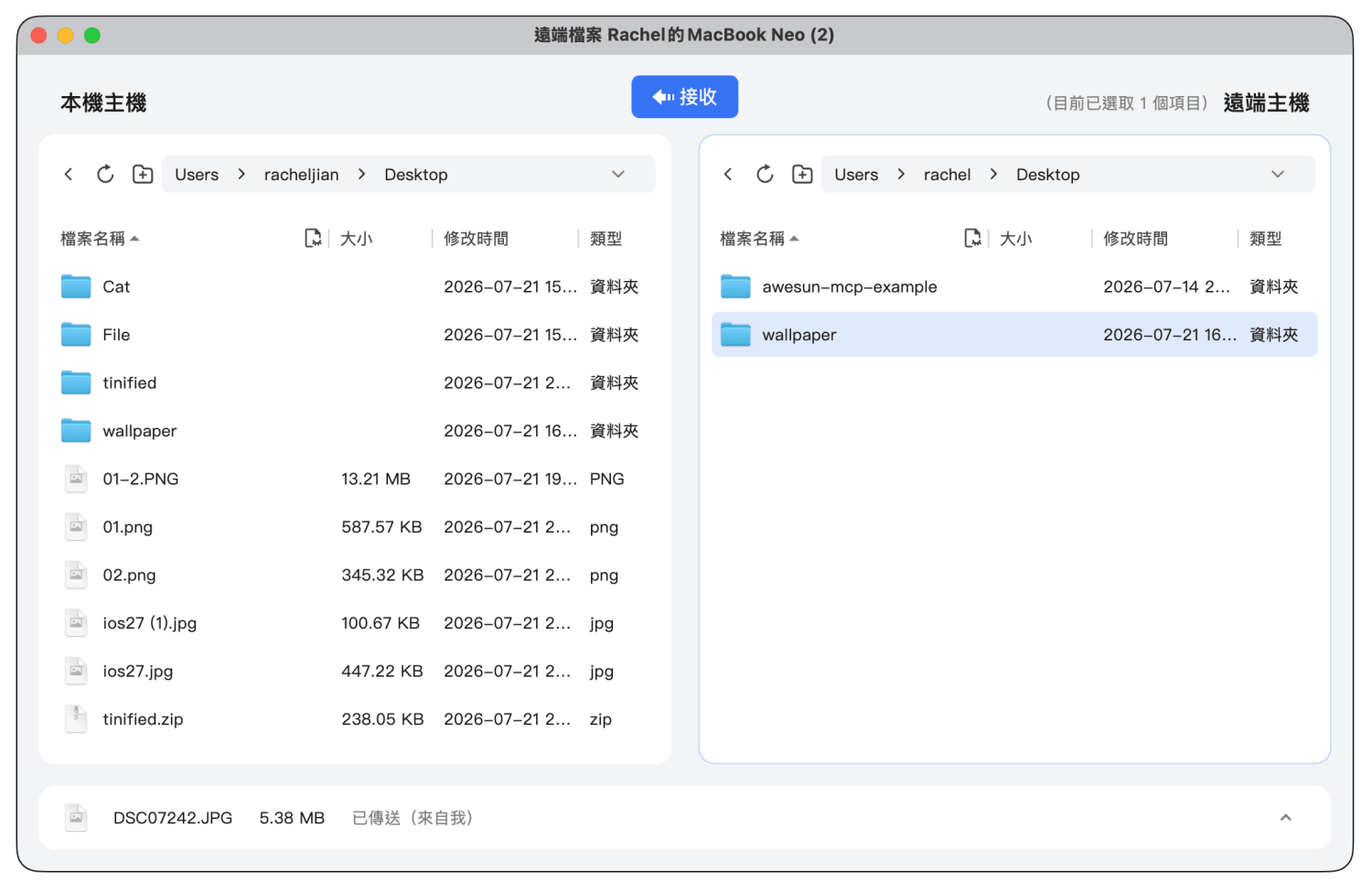The height and width of the screenshot is (893, 1372).
Task: Click the 238.05 KB size cell
Action: click(382, 719)
